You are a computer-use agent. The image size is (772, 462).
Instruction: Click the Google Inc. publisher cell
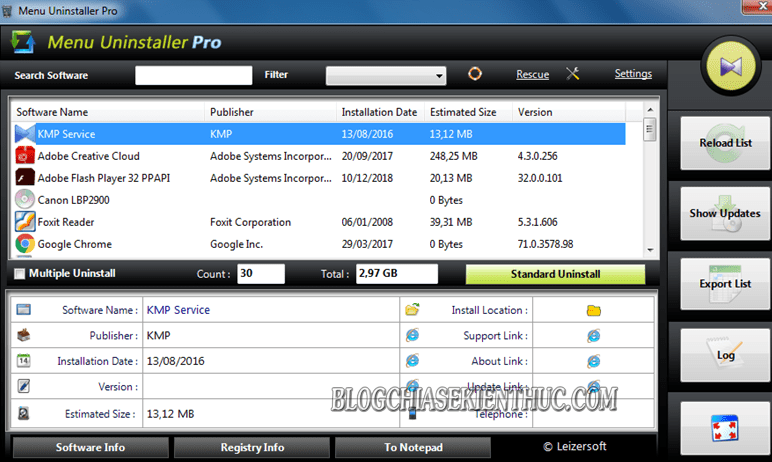pos(236,244)
